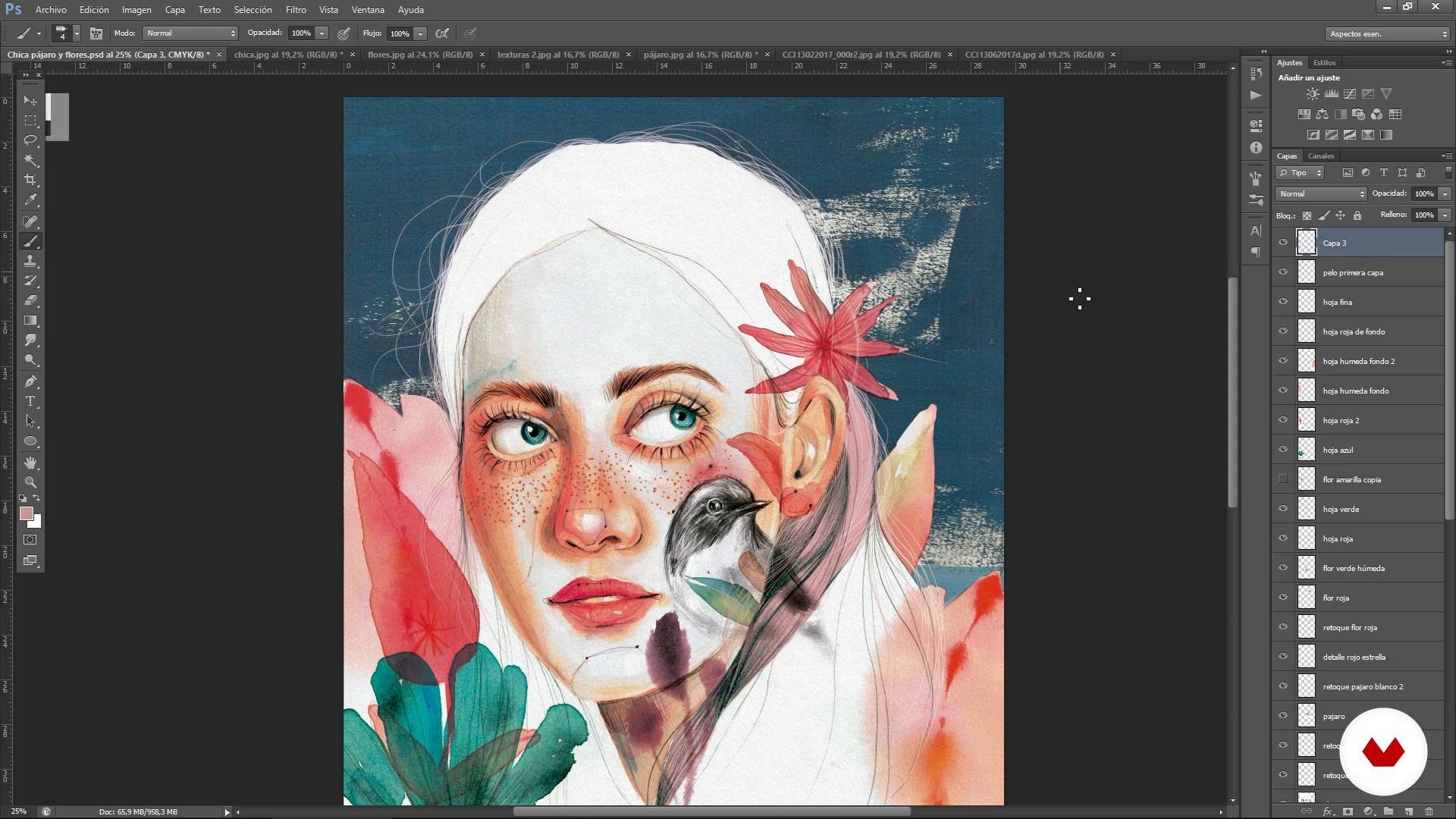Open the Archivo menu

tap(51, 10)
